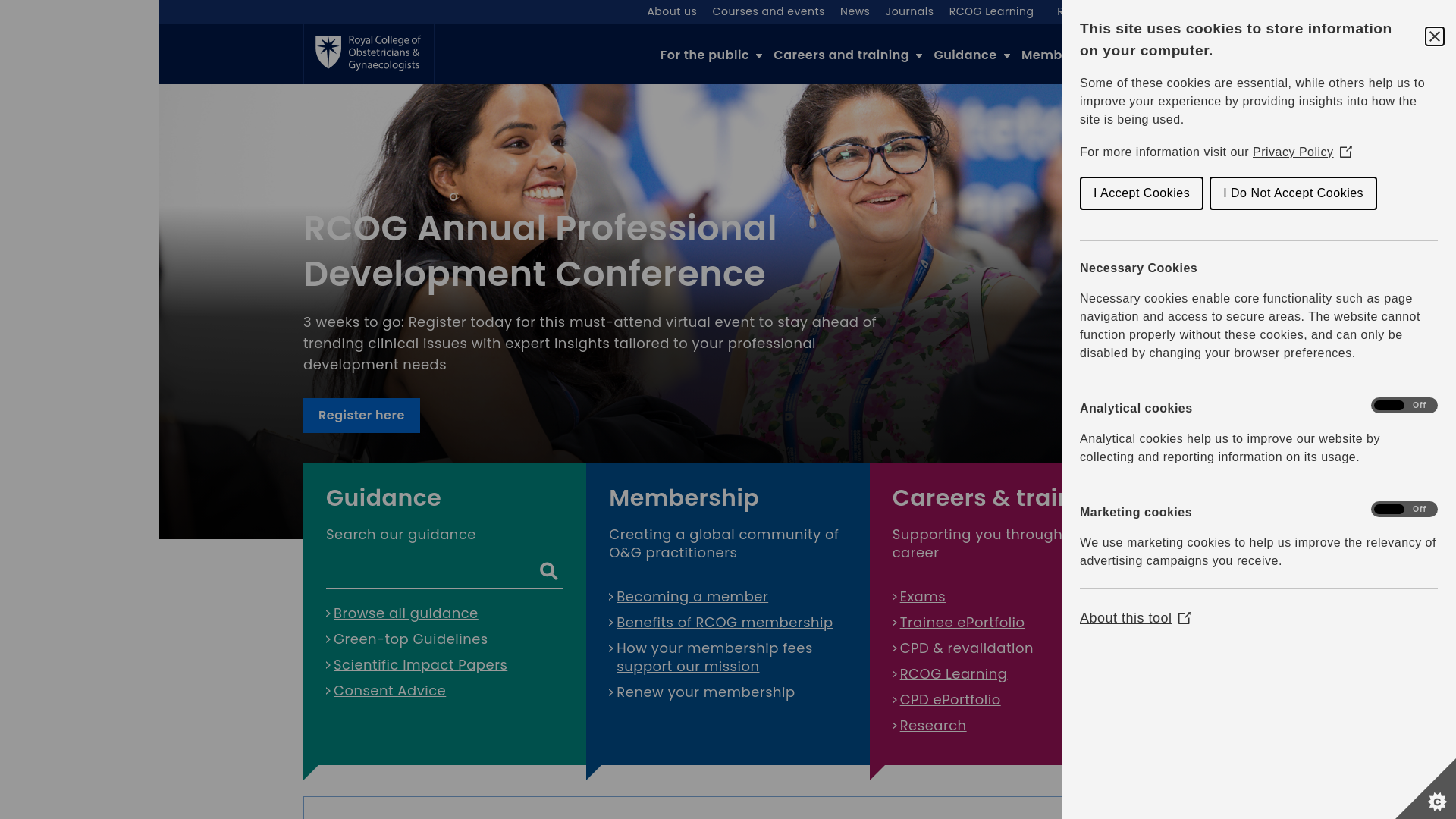
Task: Open Scientific Impact Papers link
Action: coord(420,665)
